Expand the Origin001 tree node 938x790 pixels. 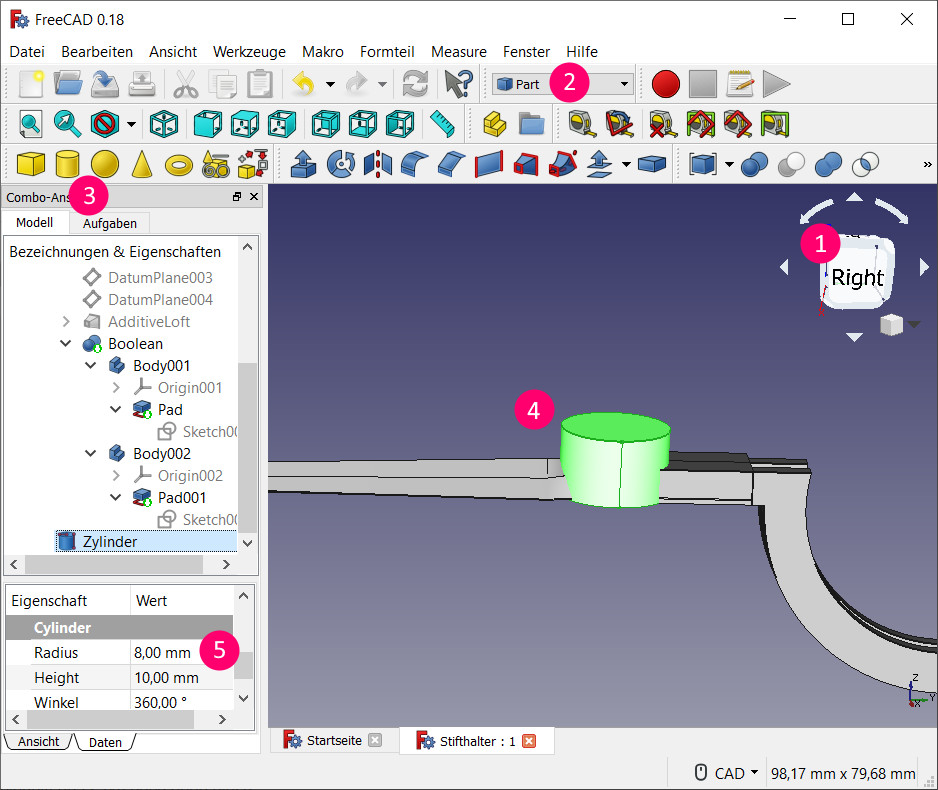pyautogui.click(x=116, y=388)
